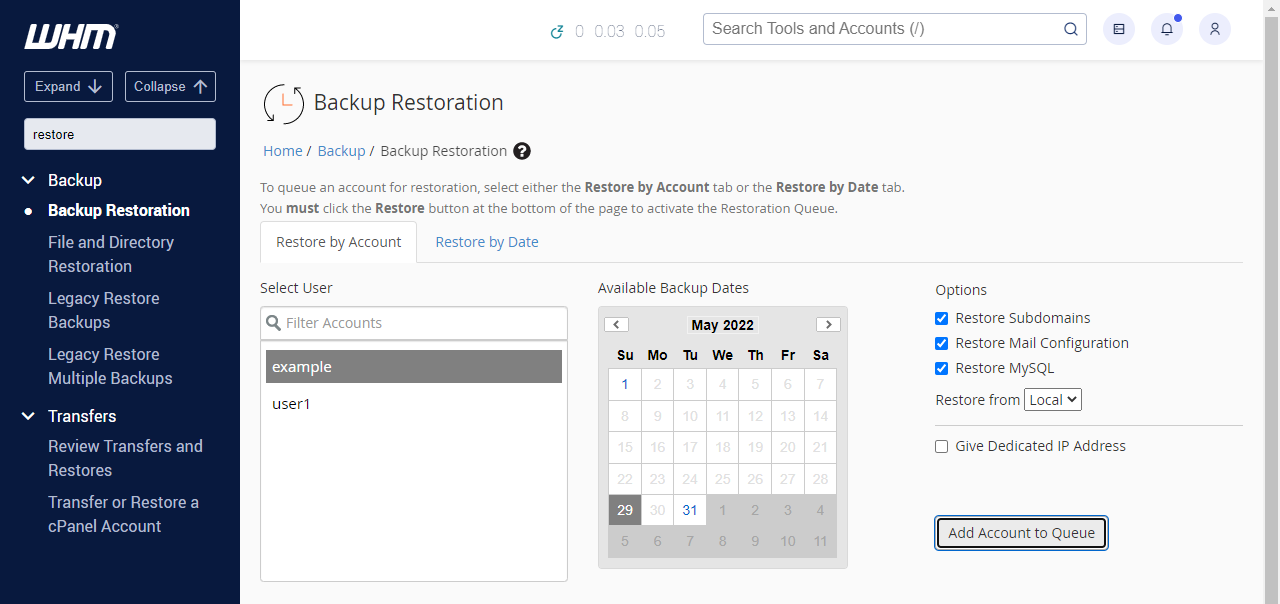Screen dimensions: 1280x604
Task: Switch to the Restore by Date tab
Action: click(x=486, y=242)
